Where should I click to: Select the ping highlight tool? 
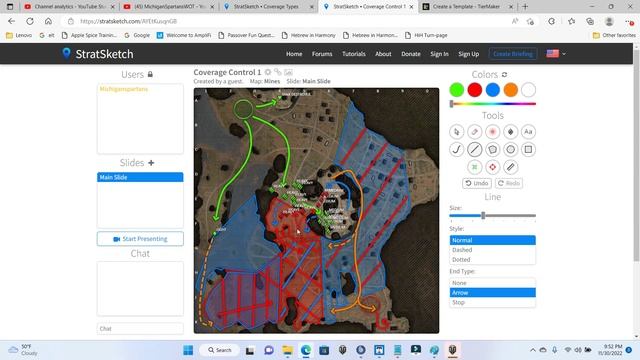[x=492, y=132]
